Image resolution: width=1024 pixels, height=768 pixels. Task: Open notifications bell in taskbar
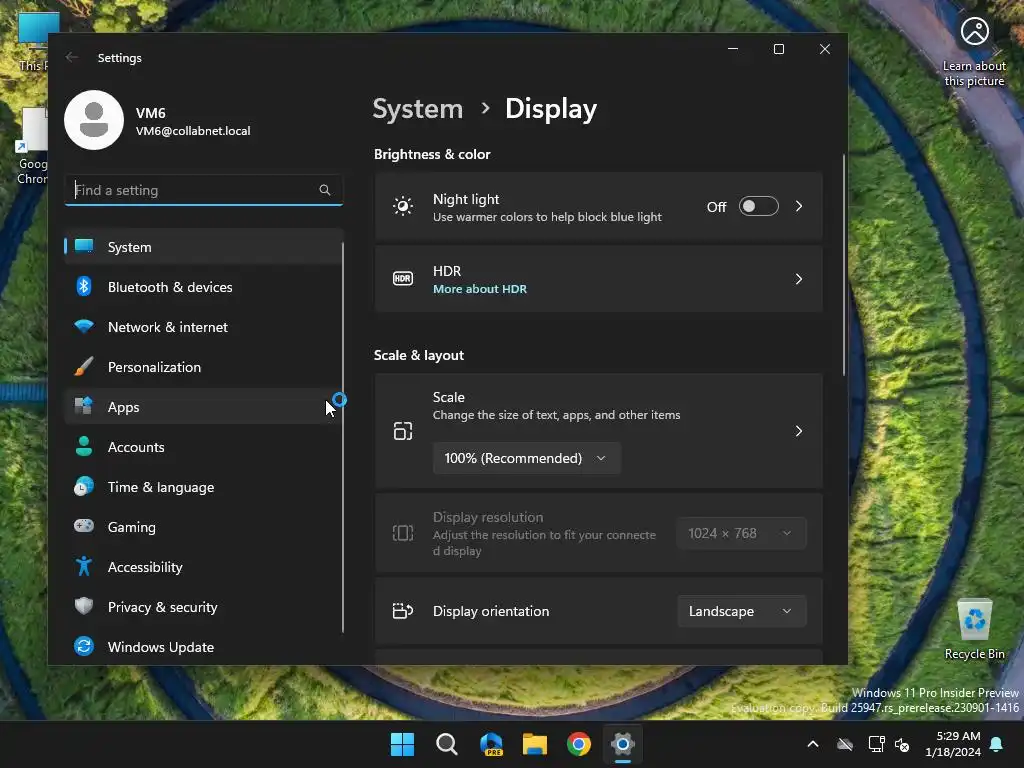(996, 744)
